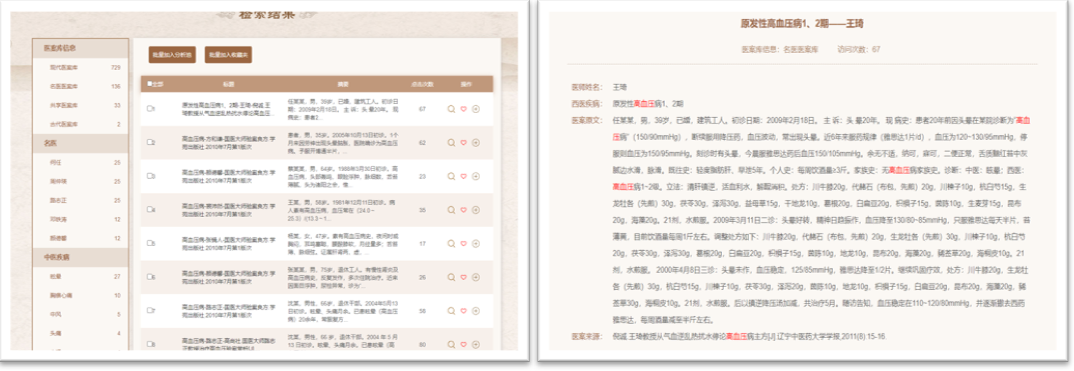
Task: Tick the select-all checkbox in the table header
Action: coord(150,84)
